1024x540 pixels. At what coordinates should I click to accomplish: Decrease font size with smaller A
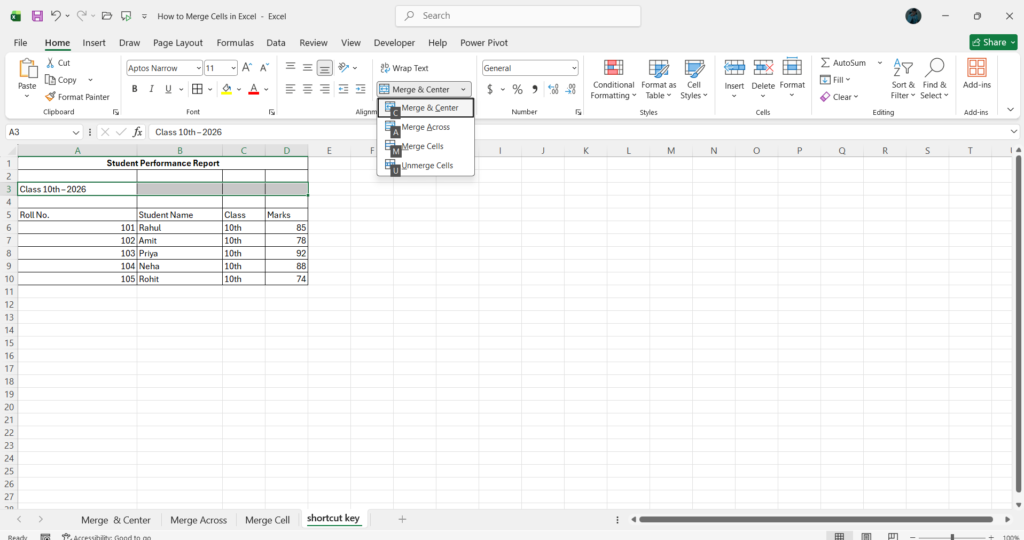(264, 68)
